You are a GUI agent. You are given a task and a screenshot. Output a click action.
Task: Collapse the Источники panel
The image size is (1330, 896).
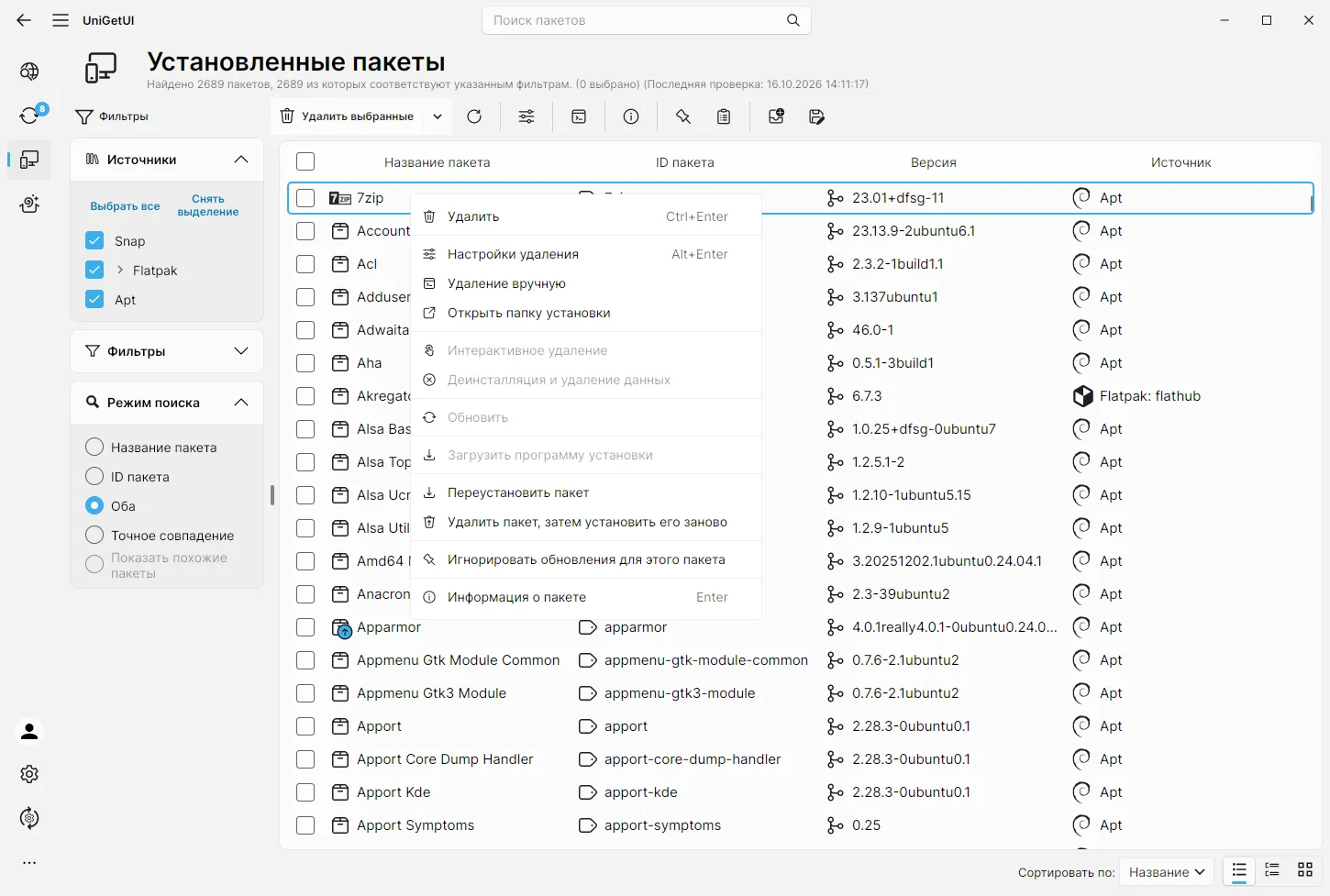pos(241,160)
